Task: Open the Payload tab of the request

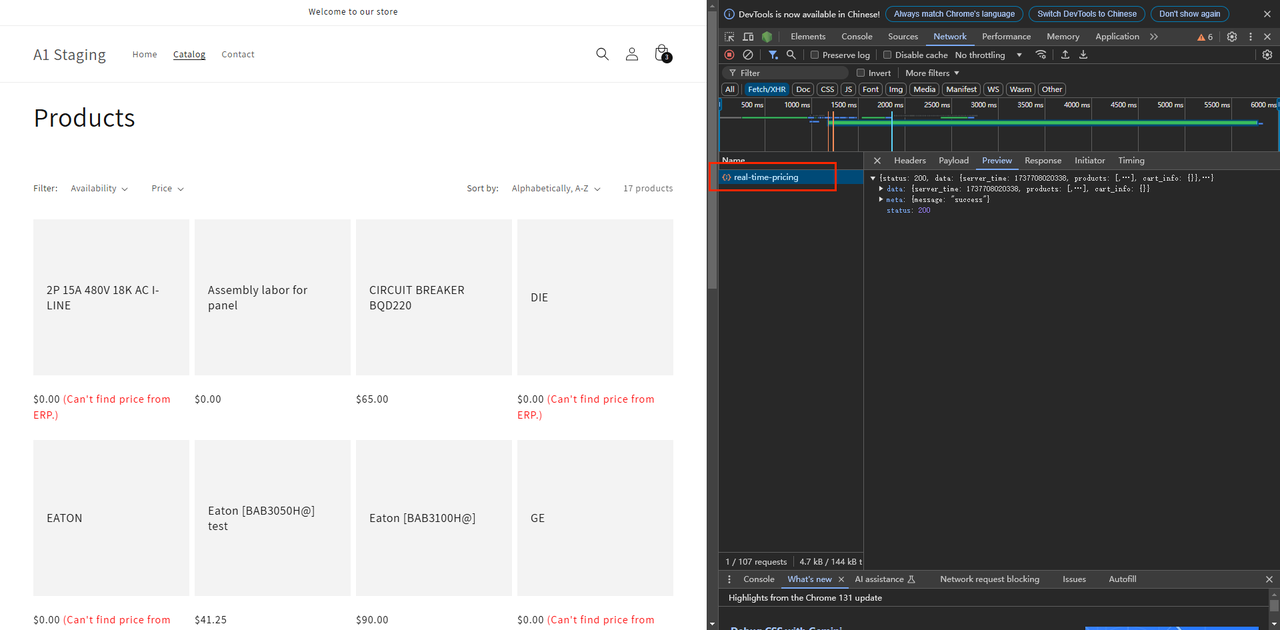Action: (953, 161)
